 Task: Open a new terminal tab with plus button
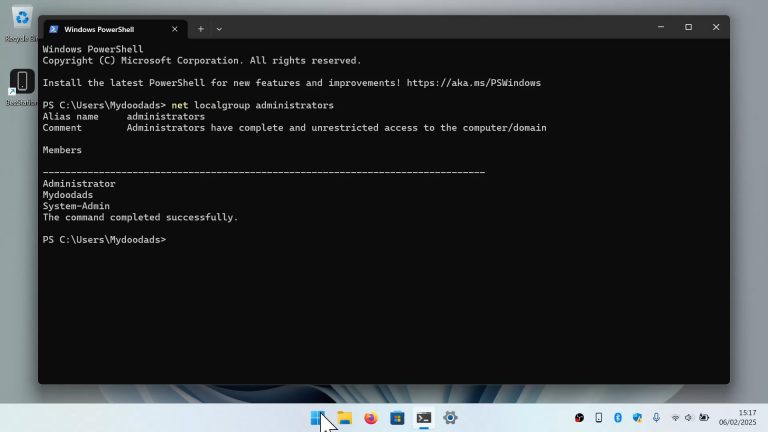tap(200, 29)
